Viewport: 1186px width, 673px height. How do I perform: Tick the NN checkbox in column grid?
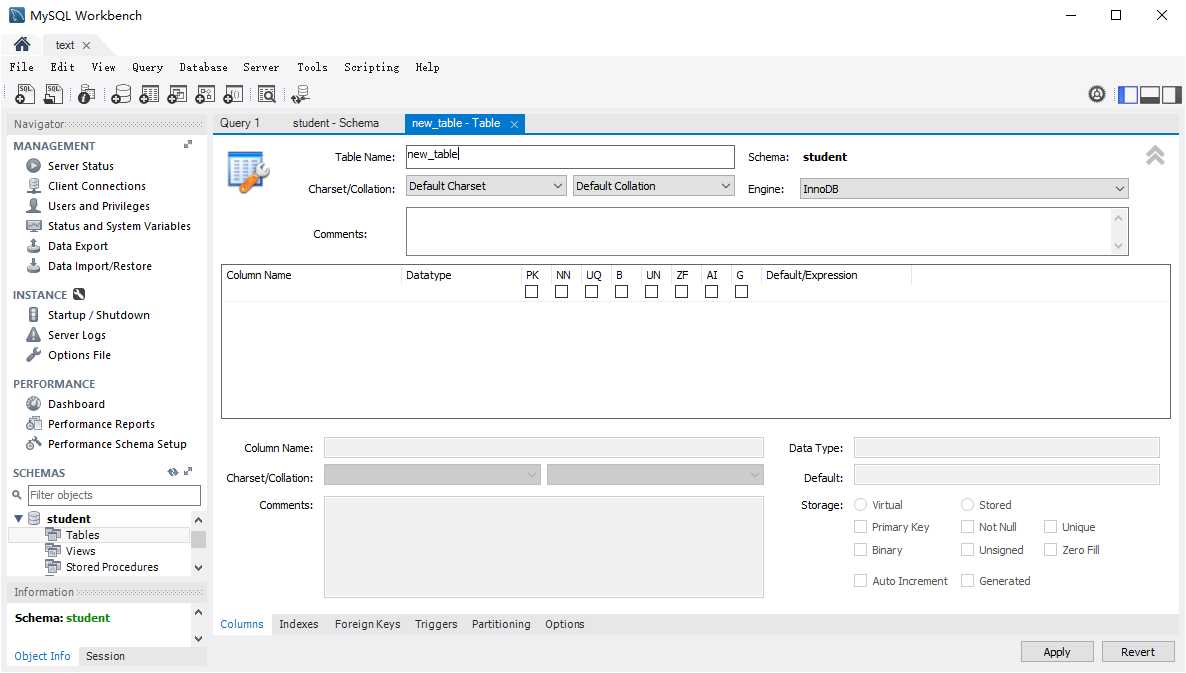click(561, 292)
